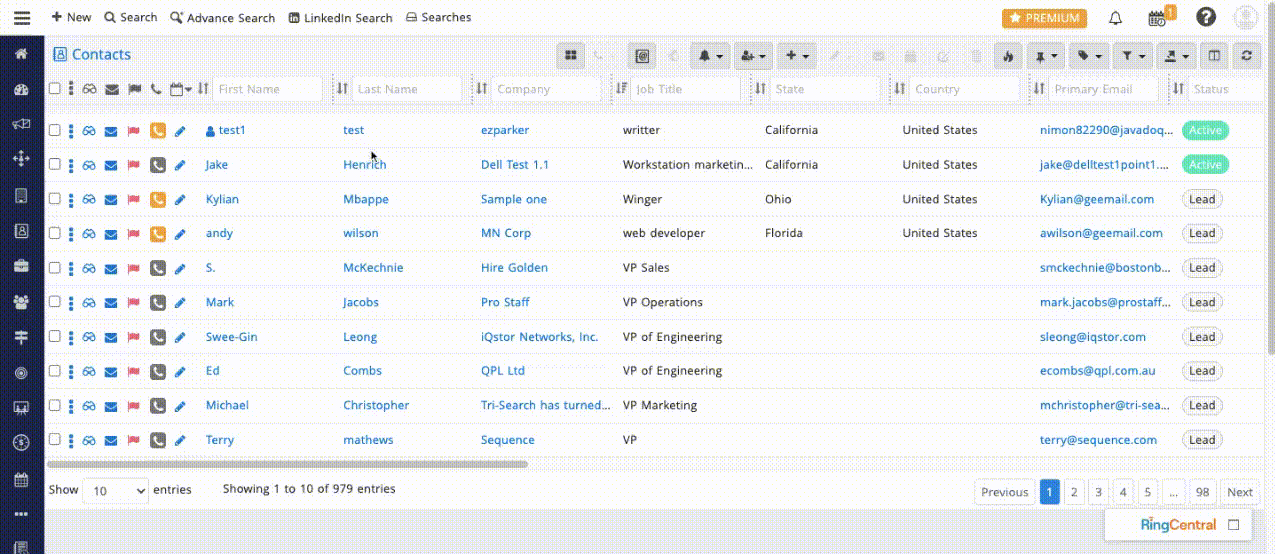
Task: Check the Jake Henrich row checkbox
Action: tap(55, 165)
